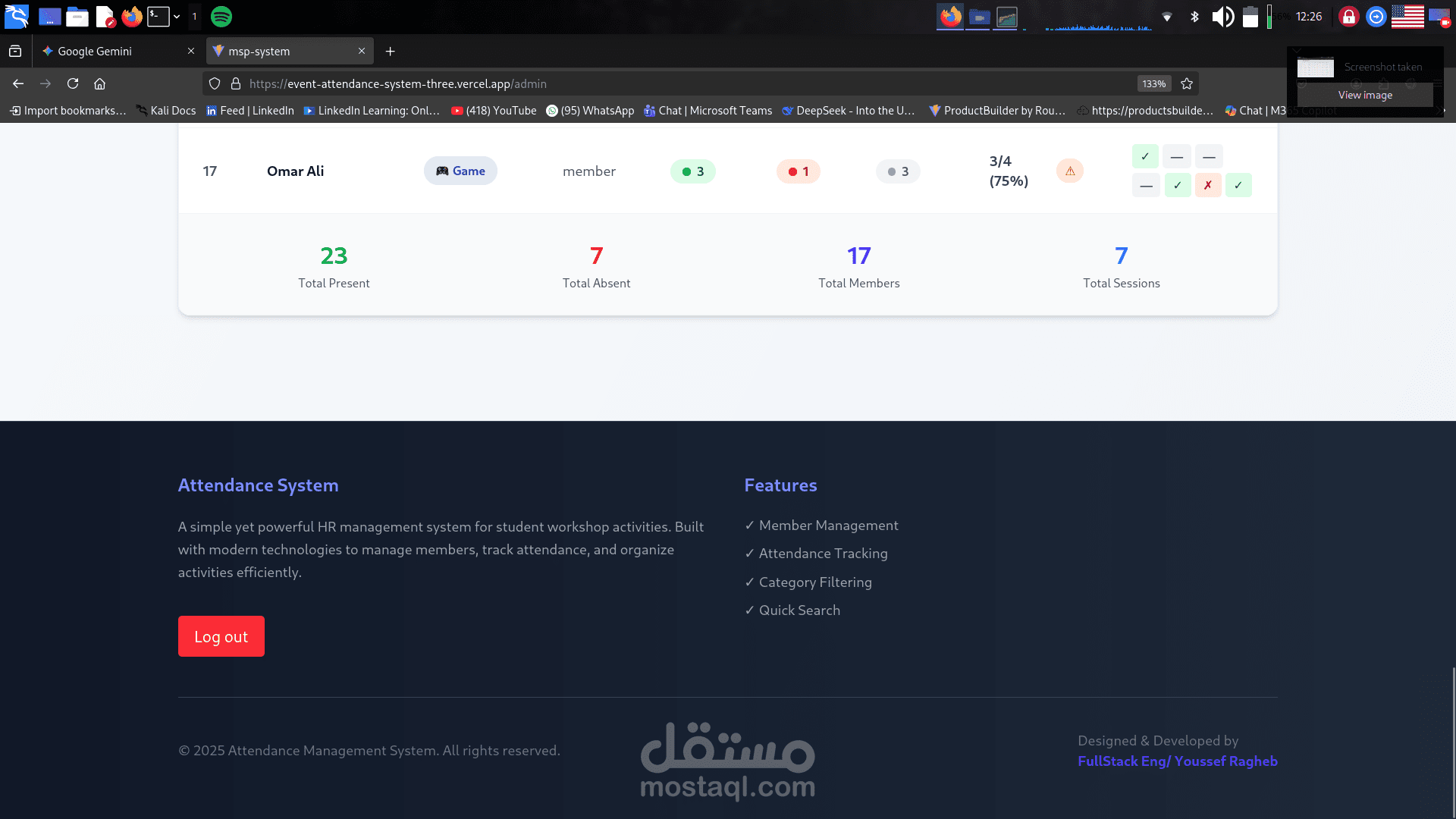Viewport: 1456px width, 819px height.
Task: Click the 133% zoom level indicator
Action: pos(1153,83)
